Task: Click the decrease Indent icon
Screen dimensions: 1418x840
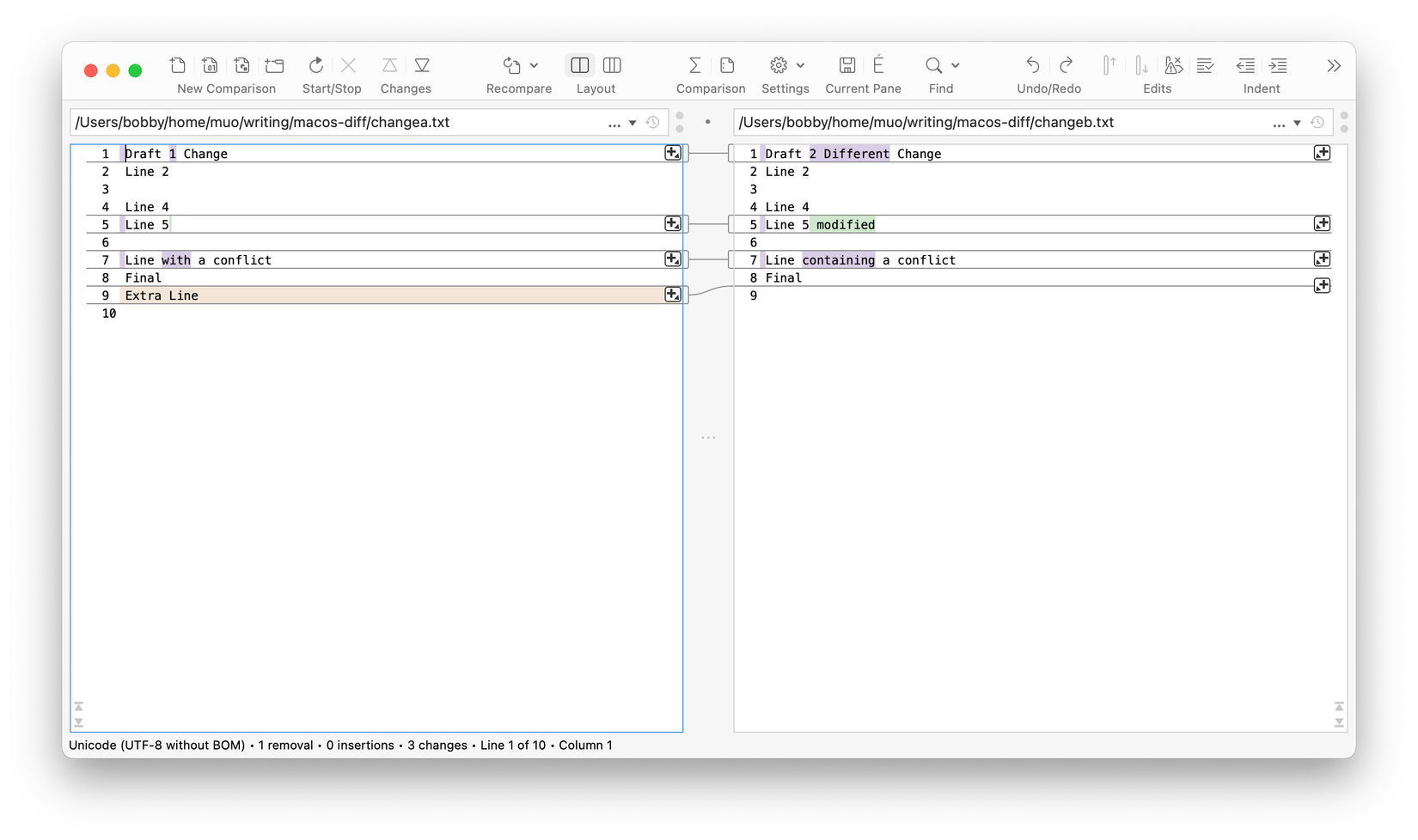Action: click(1245, 66)
